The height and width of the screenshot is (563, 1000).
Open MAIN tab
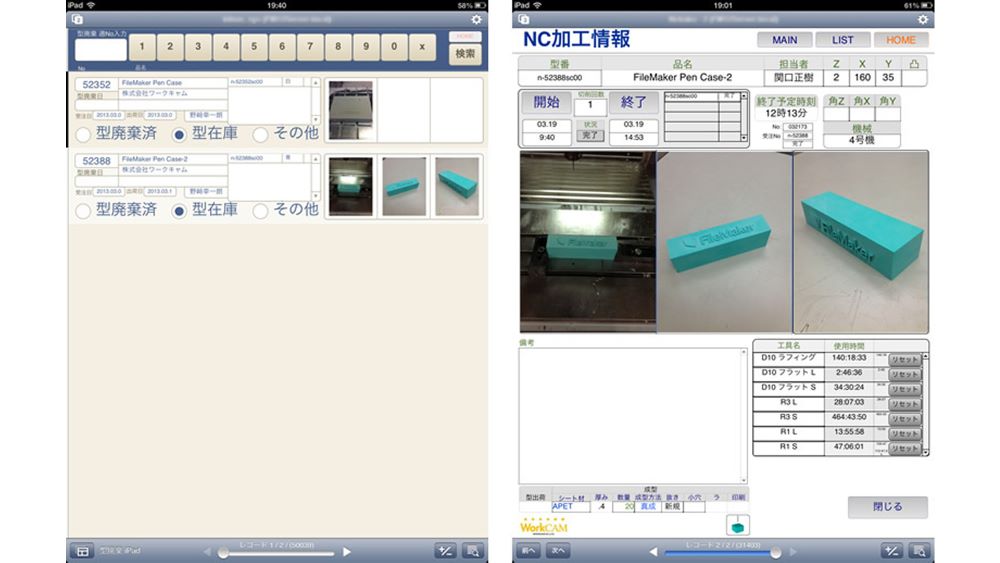pyautogui.click(x=784, y=40)
